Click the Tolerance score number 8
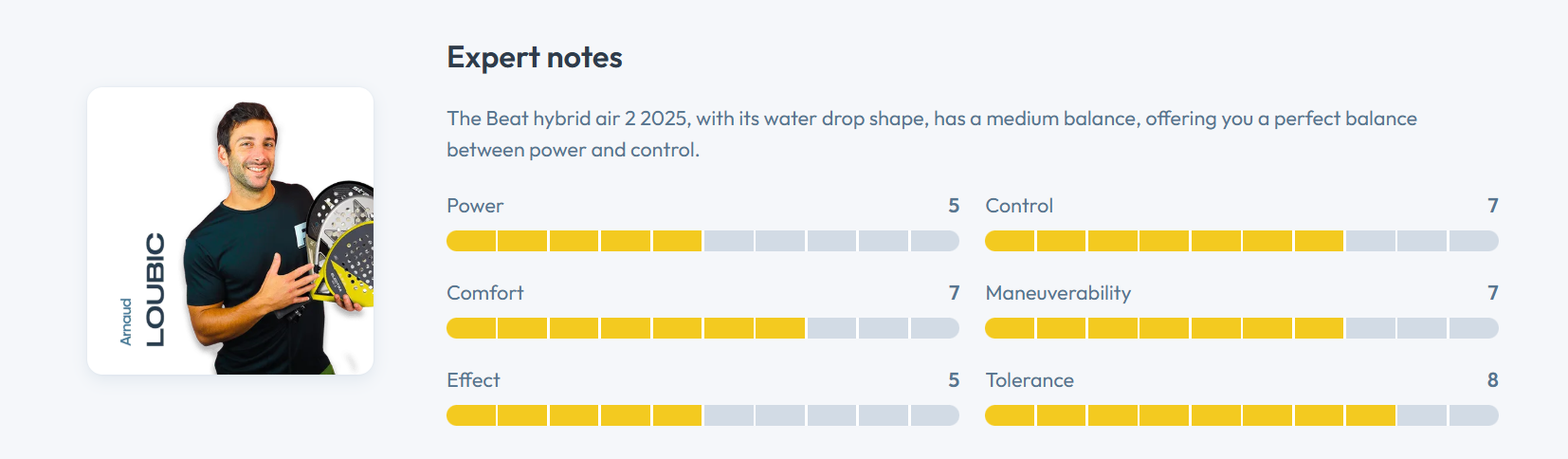The image size is (1568, 459). pos(1492,380)
